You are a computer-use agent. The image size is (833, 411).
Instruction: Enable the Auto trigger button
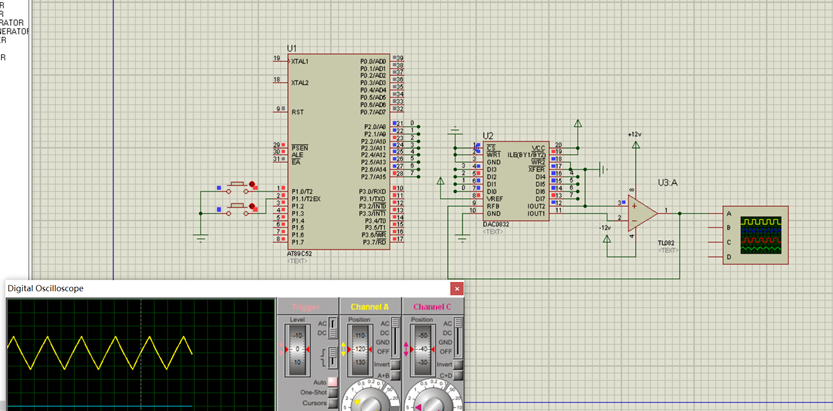tap(333, 382)
